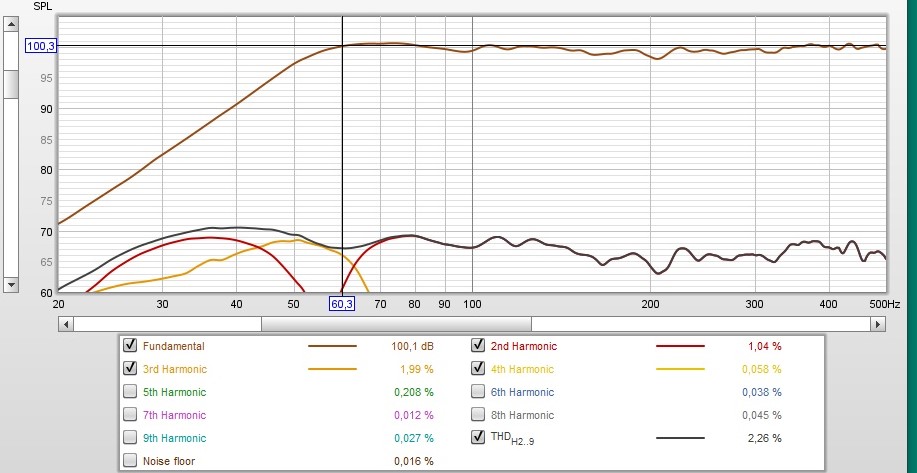Click the 4th Harmonic legend label
Image resolution: width=917 pixels, height=473 pixels.
(x=522, y=370)
